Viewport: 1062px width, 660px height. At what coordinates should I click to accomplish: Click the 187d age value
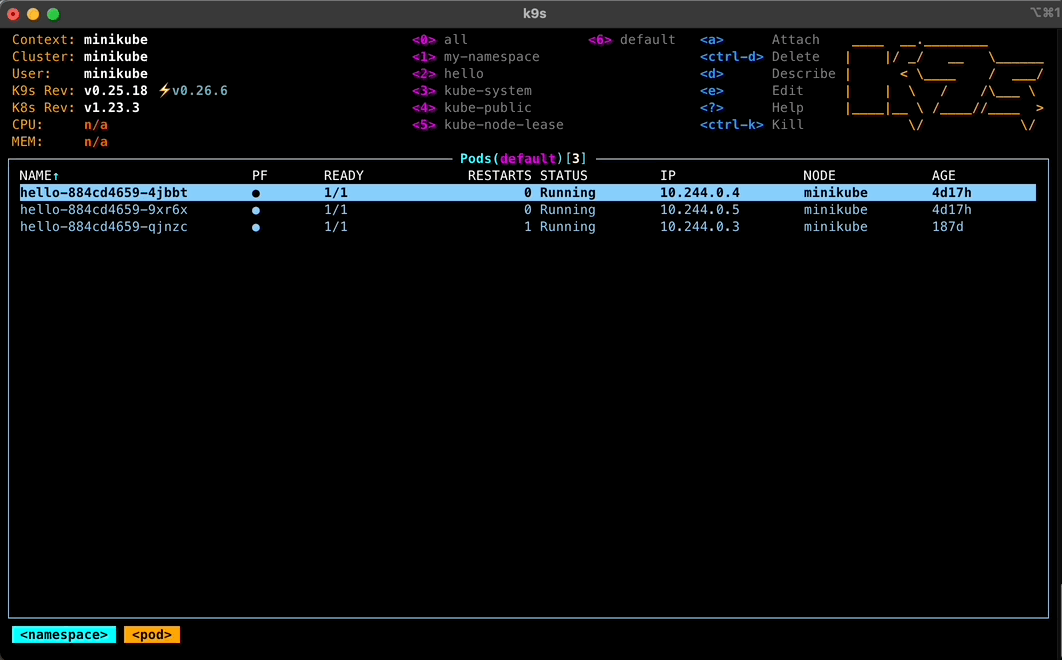coord(948,227)
